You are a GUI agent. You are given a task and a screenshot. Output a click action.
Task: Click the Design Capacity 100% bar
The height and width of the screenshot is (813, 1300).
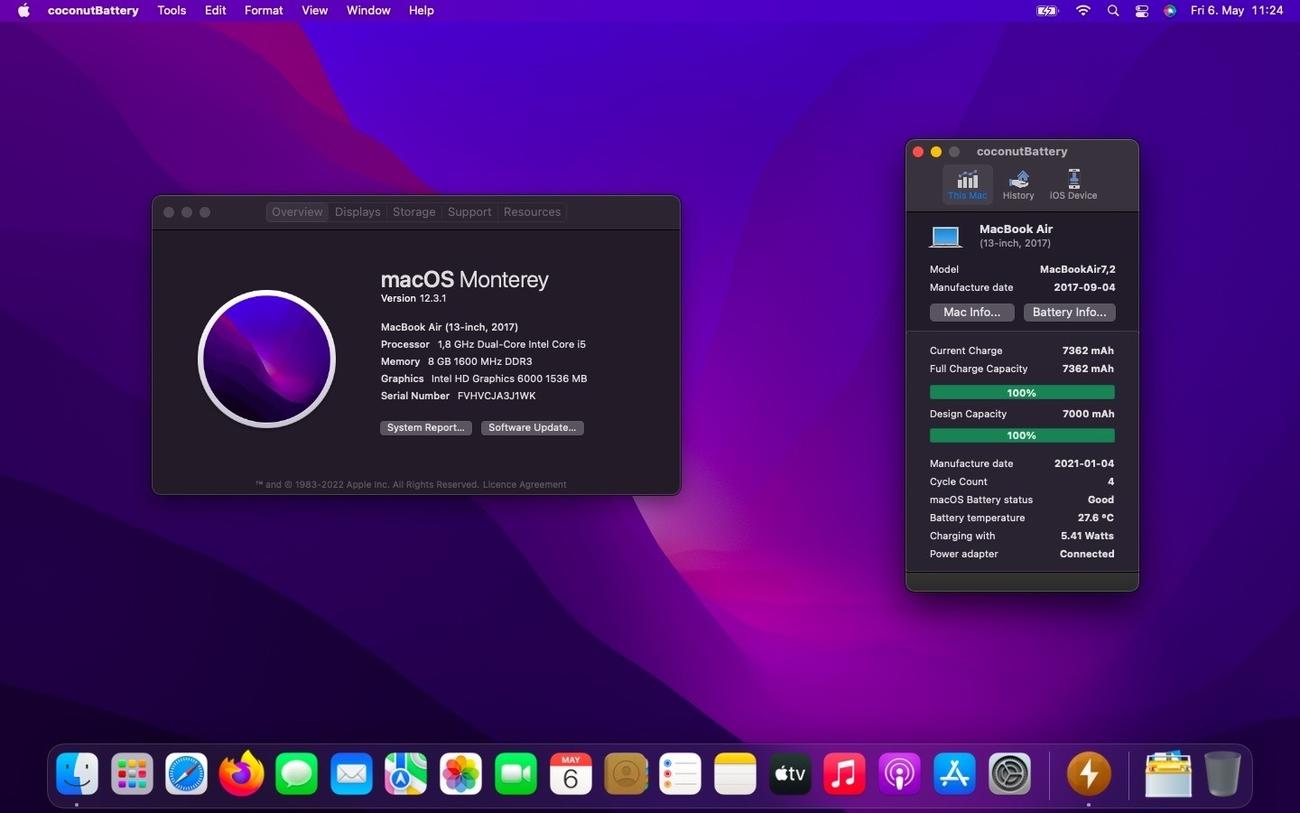(1022, 436)
